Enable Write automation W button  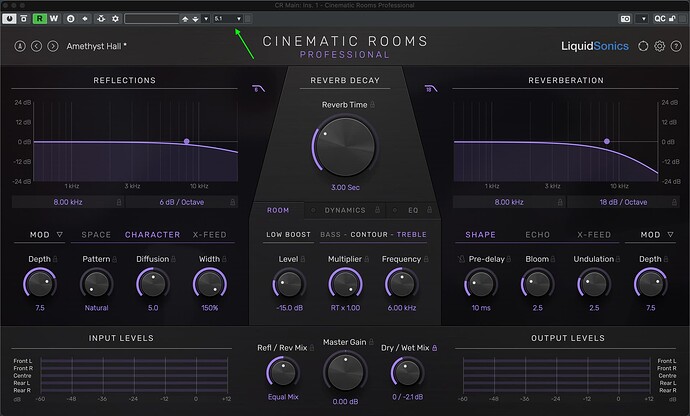point(54,18)
